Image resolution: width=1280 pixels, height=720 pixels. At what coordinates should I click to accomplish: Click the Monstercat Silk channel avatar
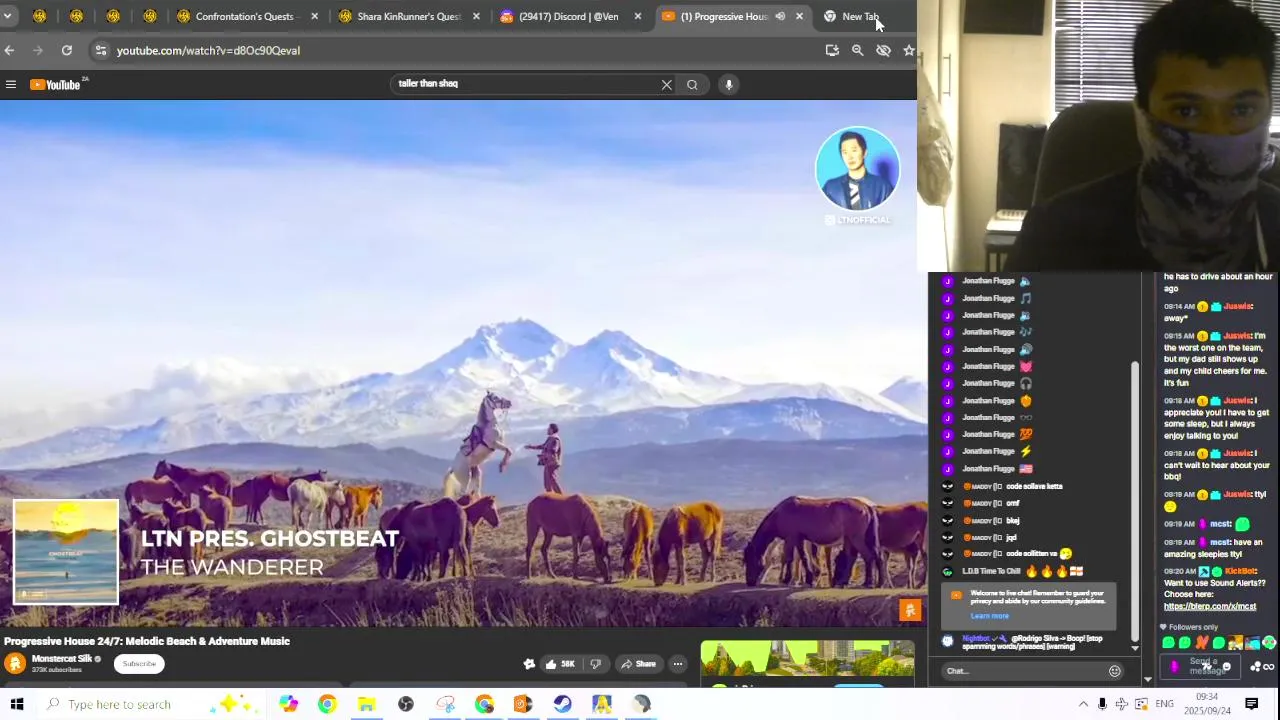(x=15, y=663)
